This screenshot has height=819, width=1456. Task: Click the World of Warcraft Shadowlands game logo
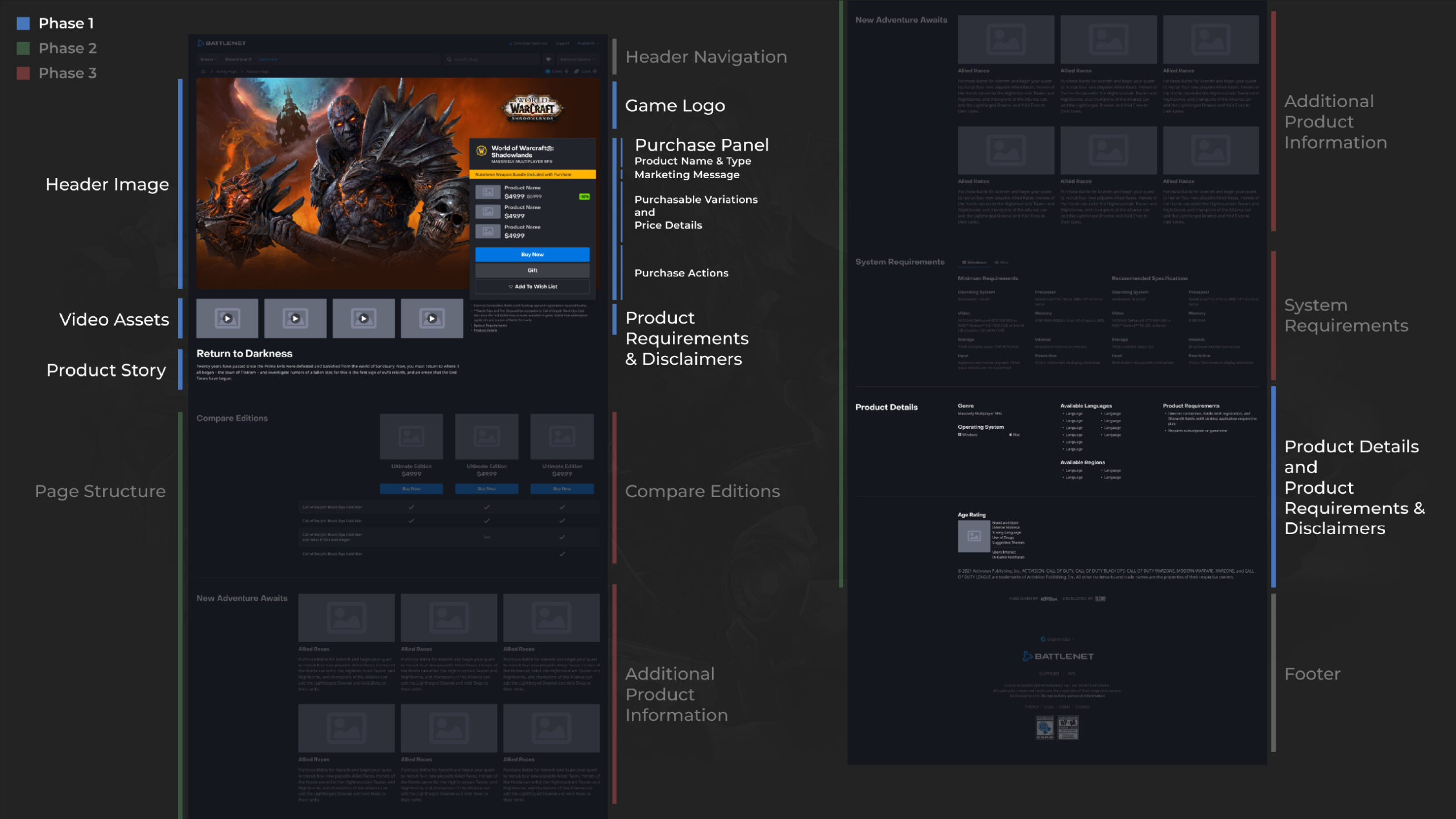[x=532, y=107]
